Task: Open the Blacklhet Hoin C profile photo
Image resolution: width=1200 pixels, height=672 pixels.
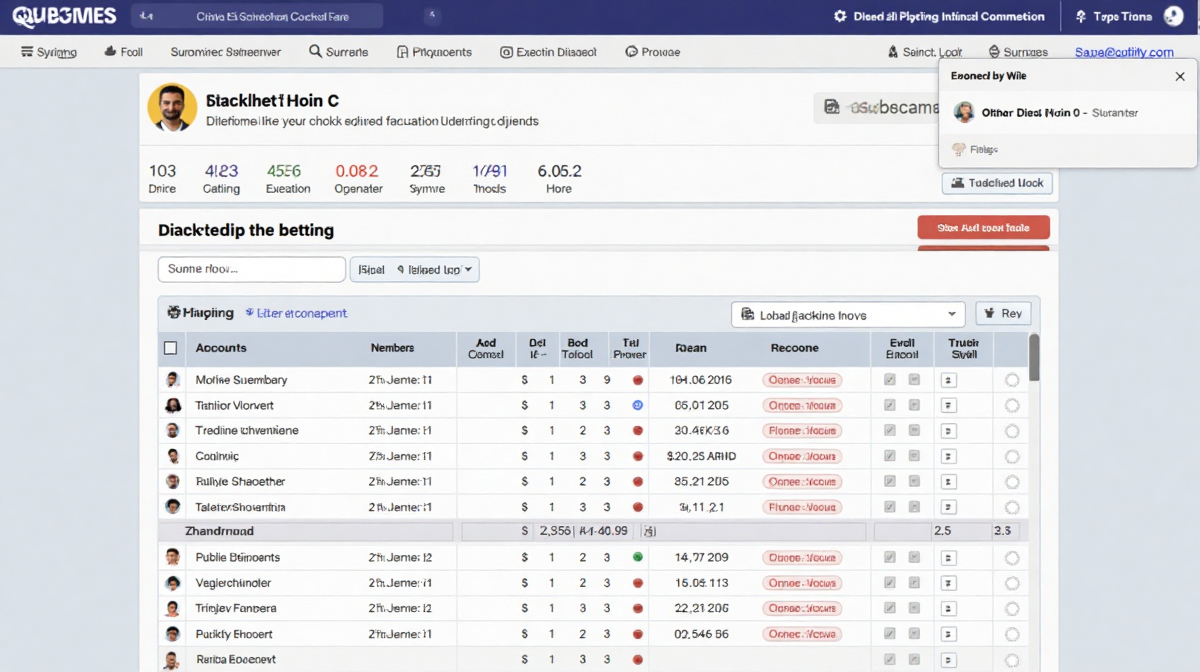Action: [x=172, y=107]
